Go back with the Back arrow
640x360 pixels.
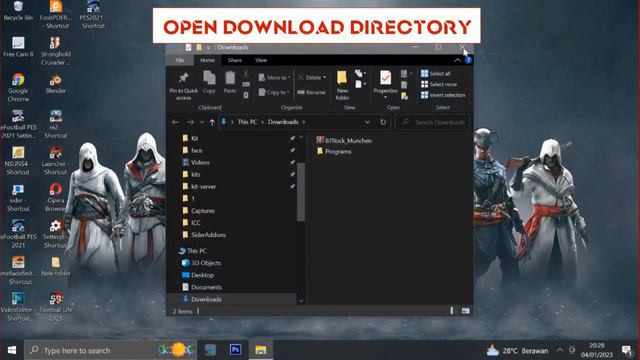click(x=176, y=122)
